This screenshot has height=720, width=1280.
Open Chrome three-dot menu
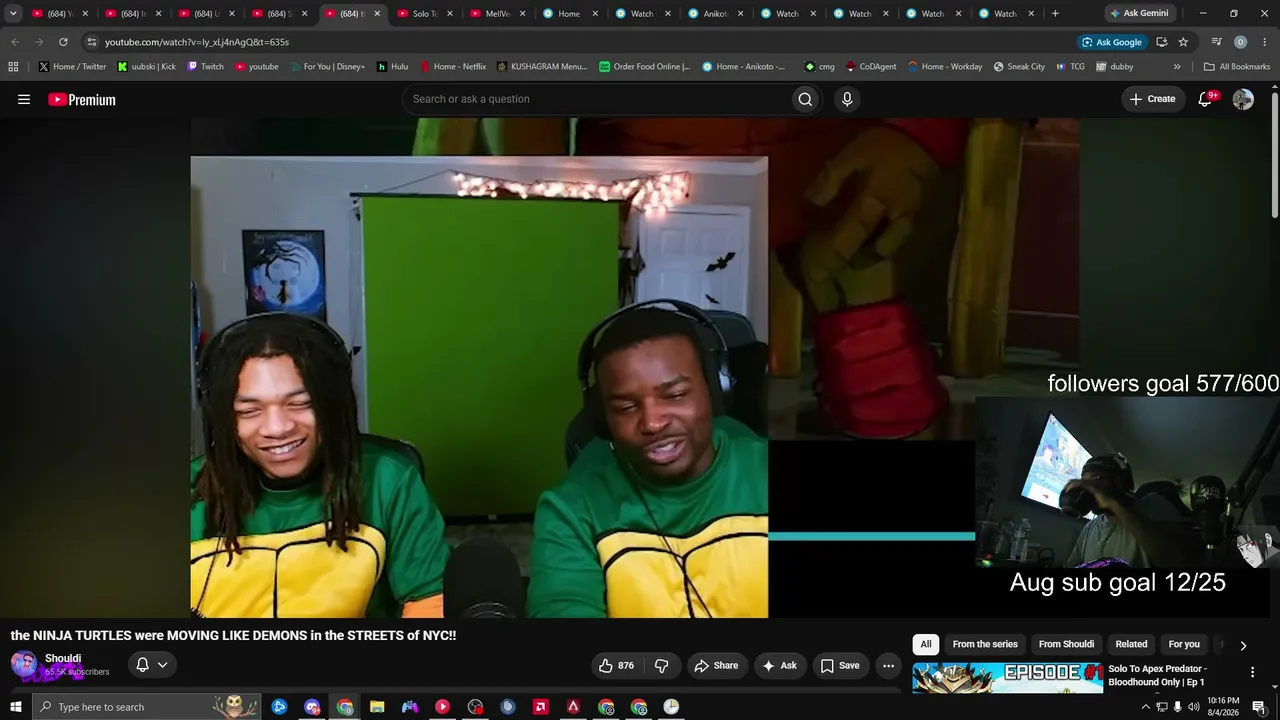[x=1264, y=42]
